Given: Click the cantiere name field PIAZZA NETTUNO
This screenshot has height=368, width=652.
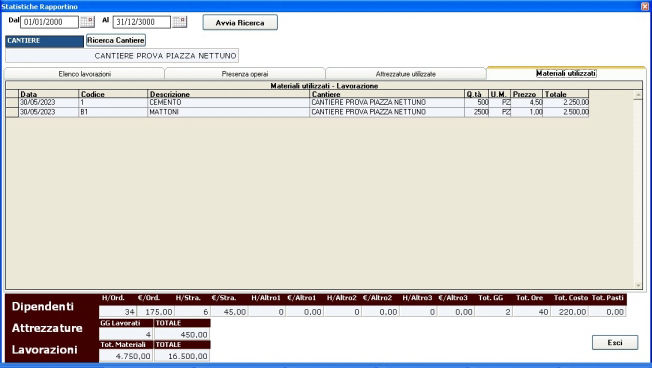Looking at the screenshot, I should click(x=122, y=56).
